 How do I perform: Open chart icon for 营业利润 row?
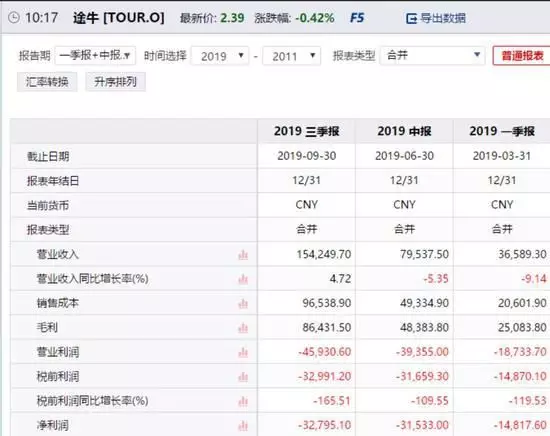pos(243,352)
